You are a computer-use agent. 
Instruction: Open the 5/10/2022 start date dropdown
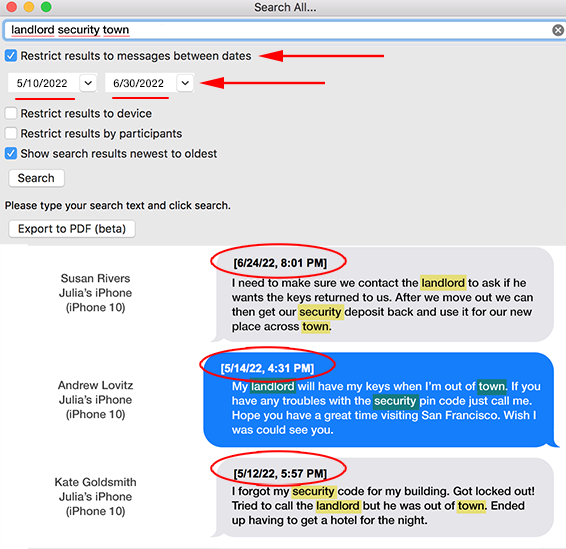(88, 83)
